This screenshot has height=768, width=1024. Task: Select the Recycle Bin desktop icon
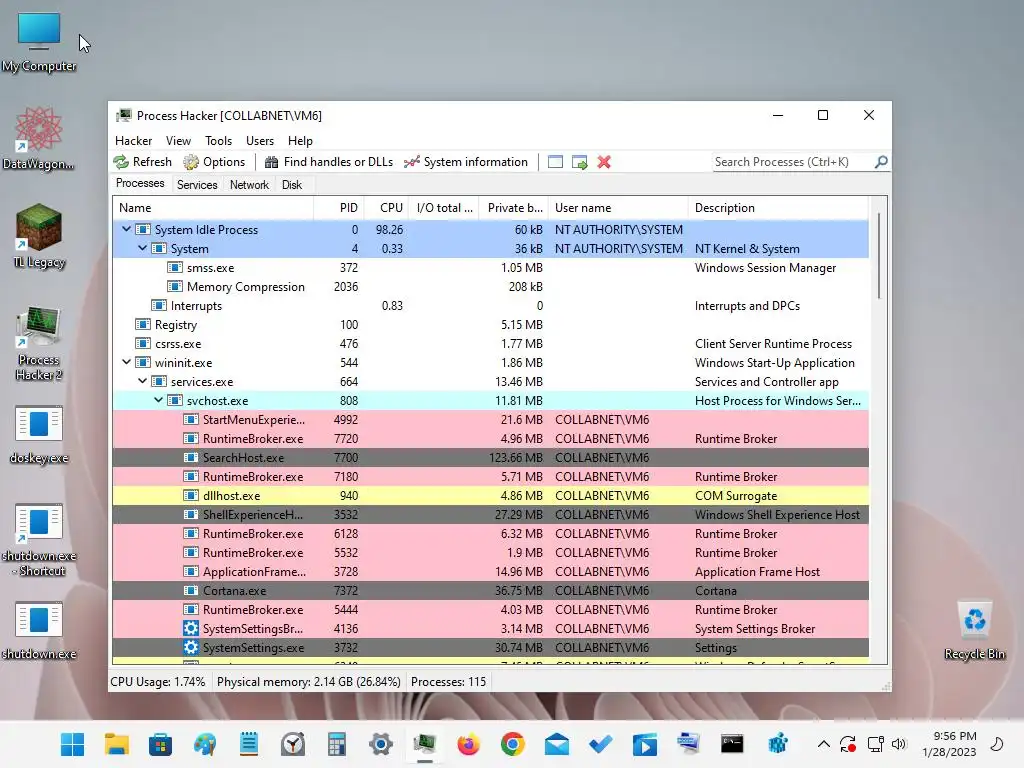(x=974, y=630)
